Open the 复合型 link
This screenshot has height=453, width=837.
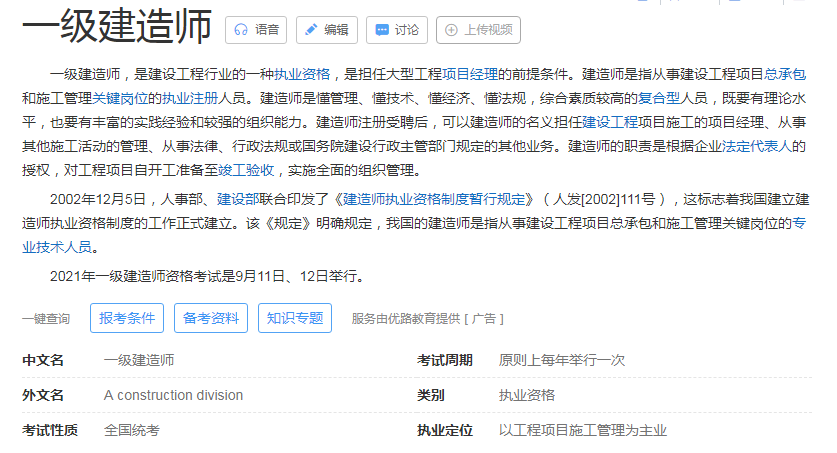pos(659,98)
